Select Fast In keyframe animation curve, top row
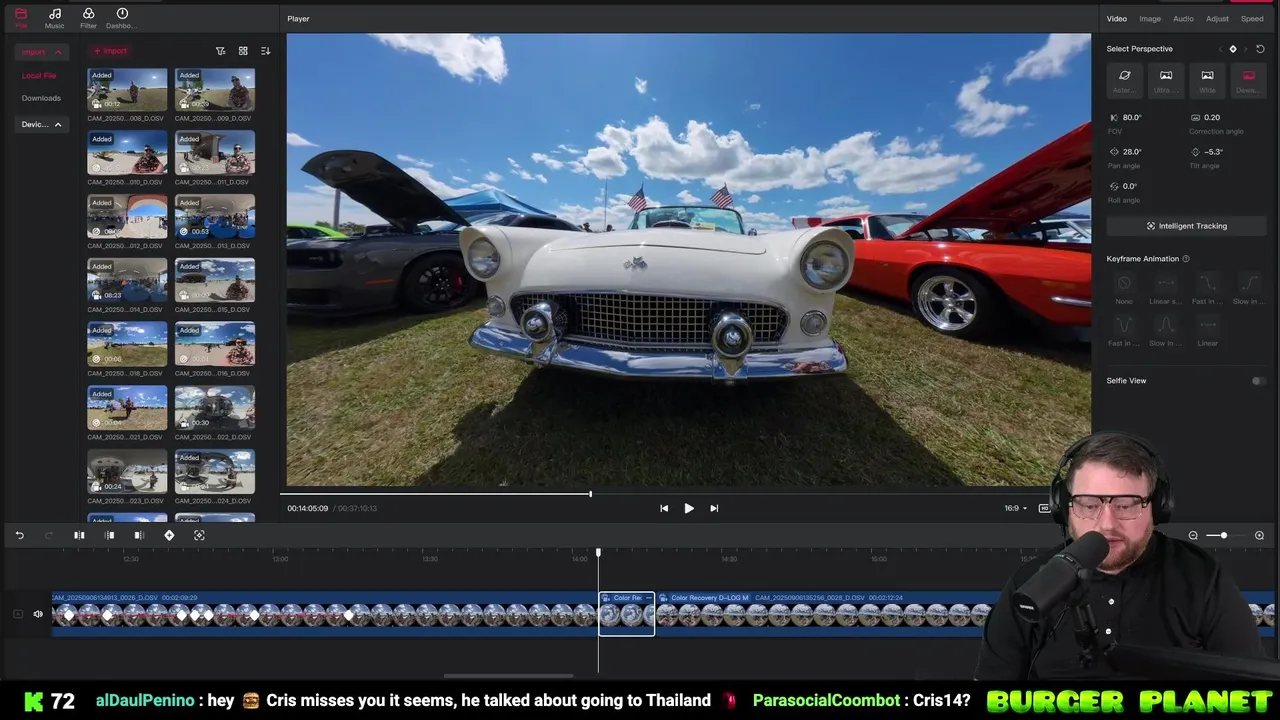 coord(1207,288)
